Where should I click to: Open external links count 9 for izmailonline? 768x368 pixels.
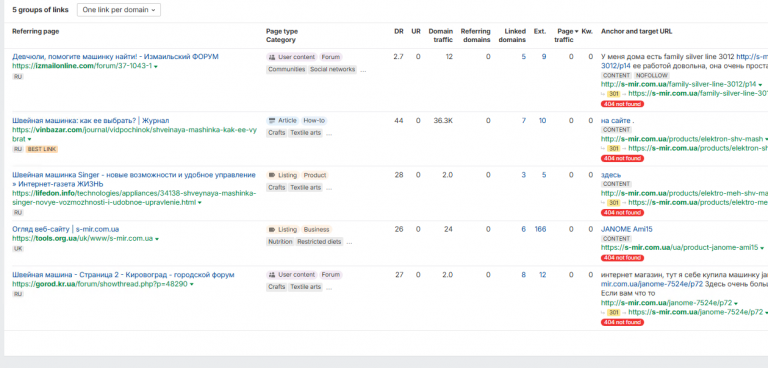(544, 57)
